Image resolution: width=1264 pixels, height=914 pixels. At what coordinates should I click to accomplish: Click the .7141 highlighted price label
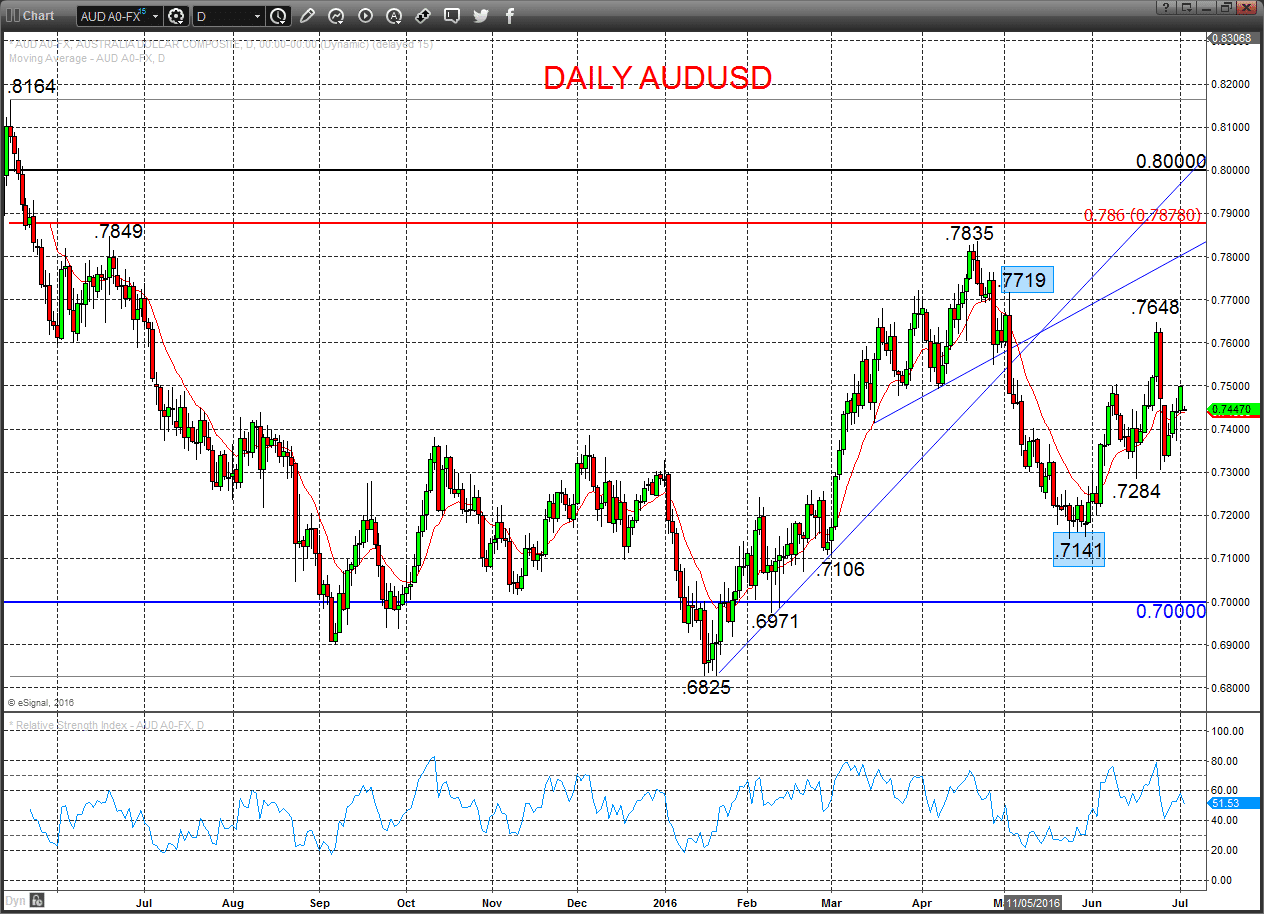pos(1079,549)
